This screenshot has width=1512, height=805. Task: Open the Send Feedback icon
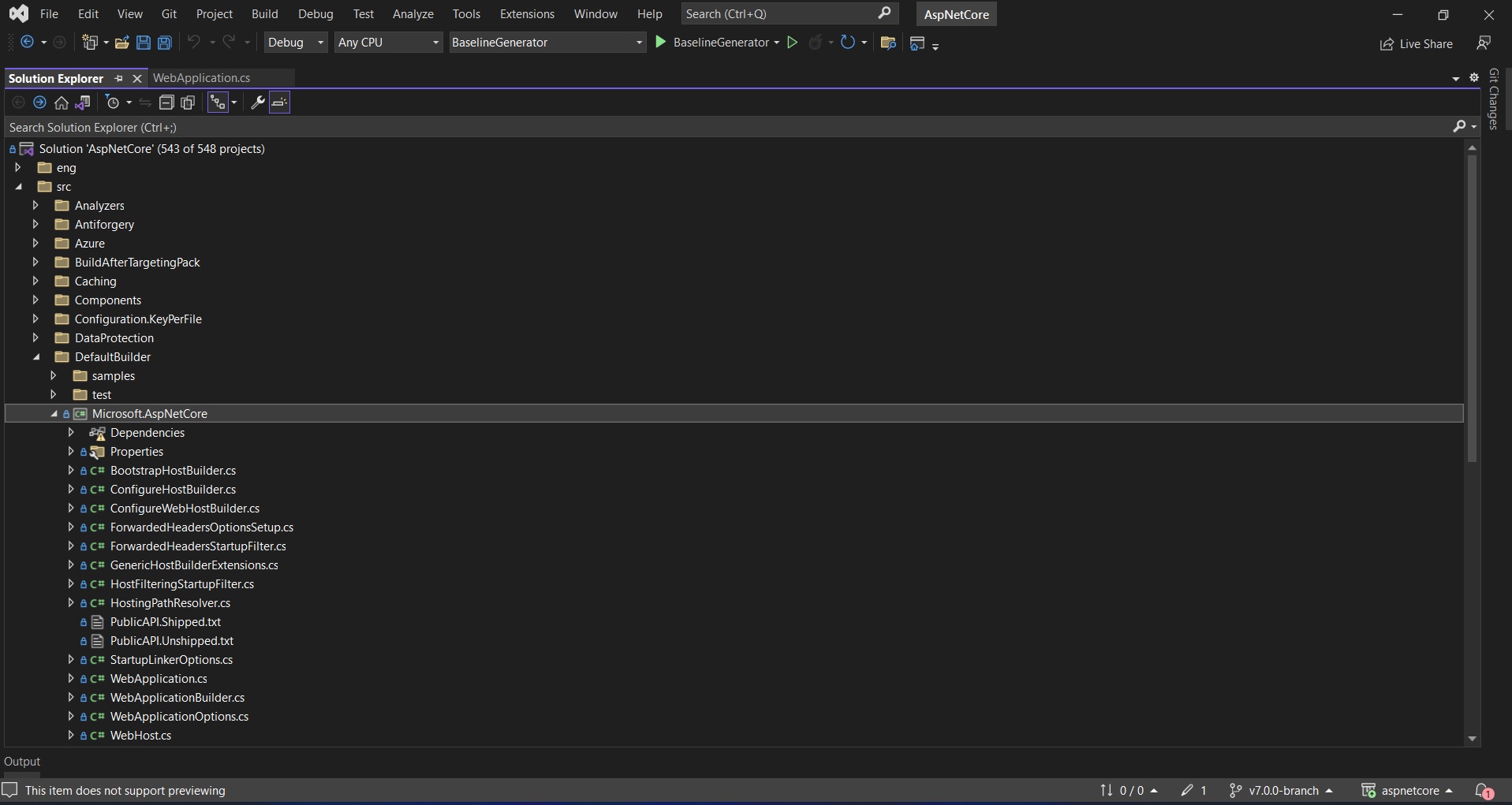click(x=1484, y=43)
